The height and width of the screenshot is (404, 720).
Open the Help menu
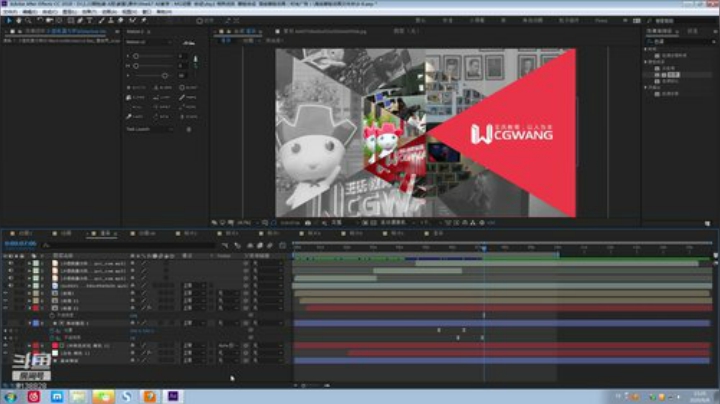pos(164,11)
